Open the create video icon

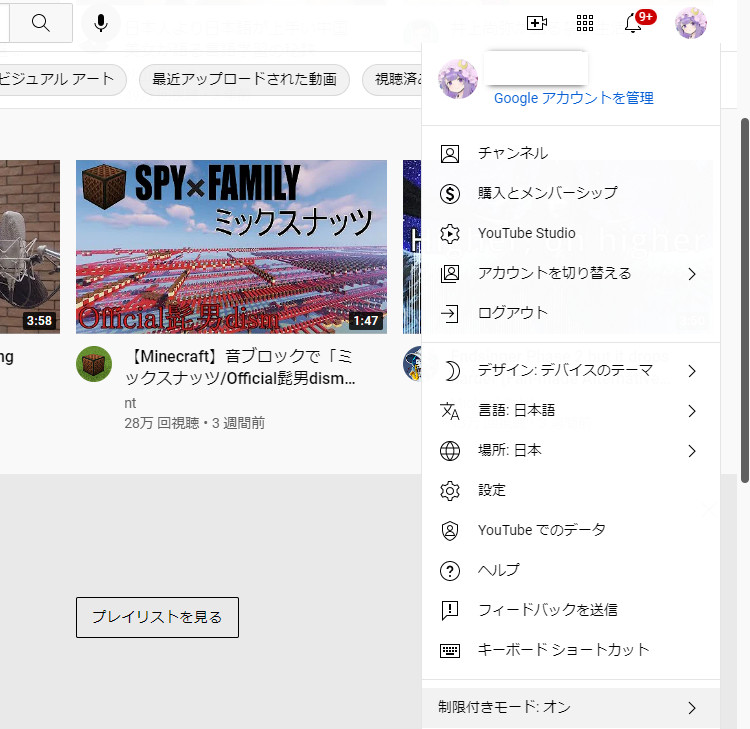click(537, 22)
